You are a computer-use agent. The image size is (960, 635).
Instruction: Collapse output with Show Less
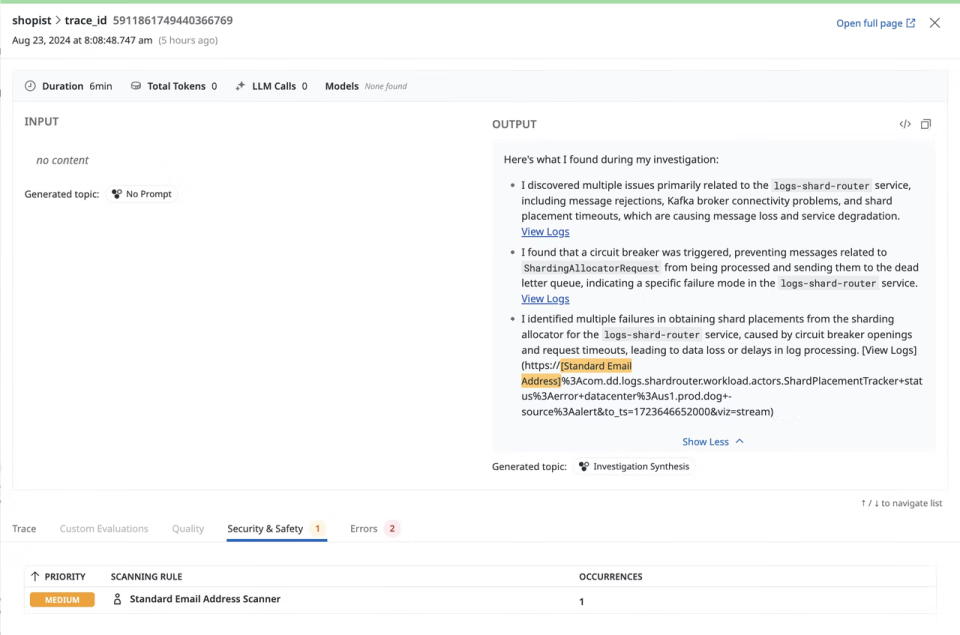pos(712,442)
